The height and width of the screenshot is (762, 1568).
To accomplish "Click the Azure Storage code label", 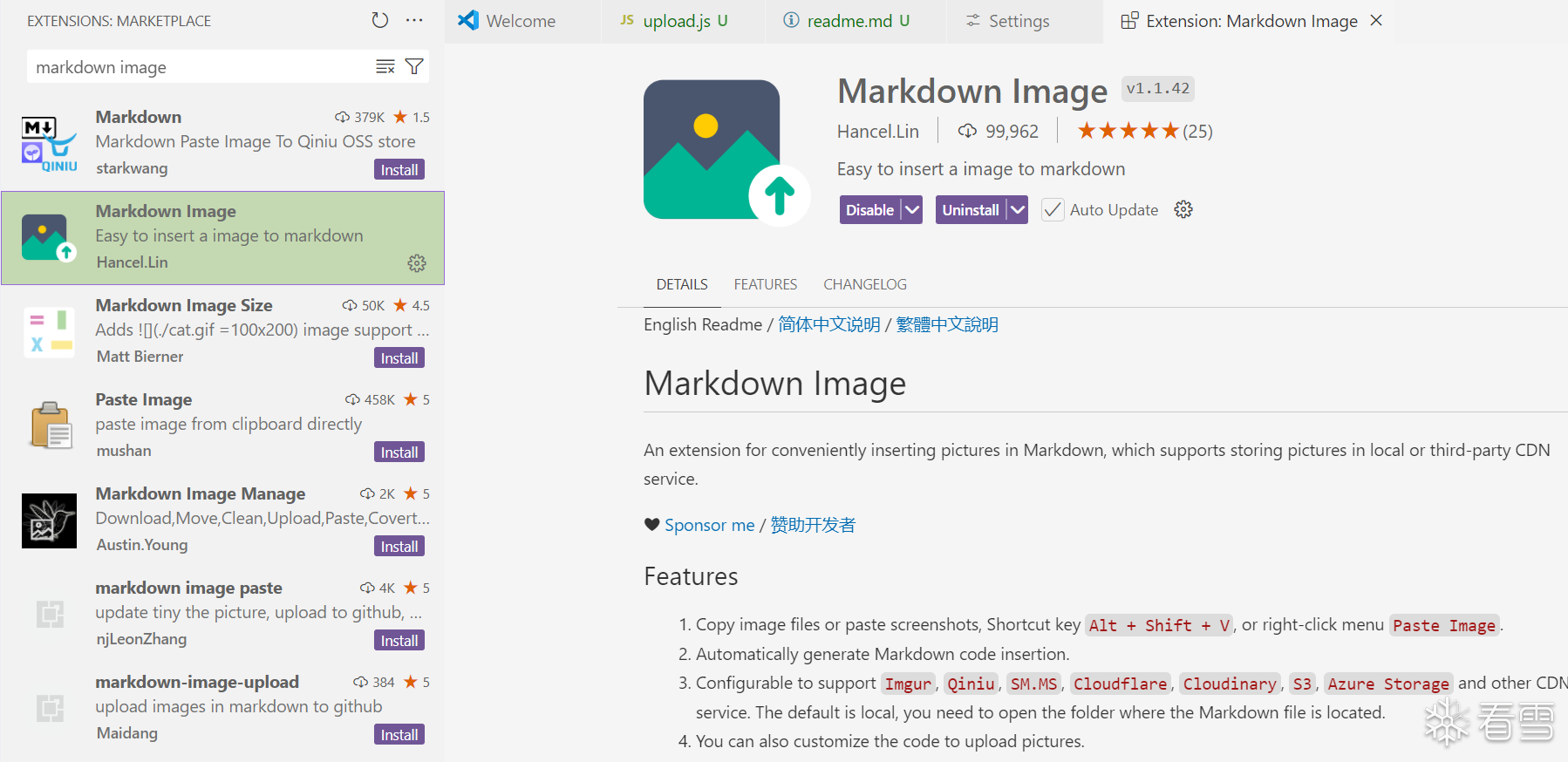I will (x=1388, y=684).
